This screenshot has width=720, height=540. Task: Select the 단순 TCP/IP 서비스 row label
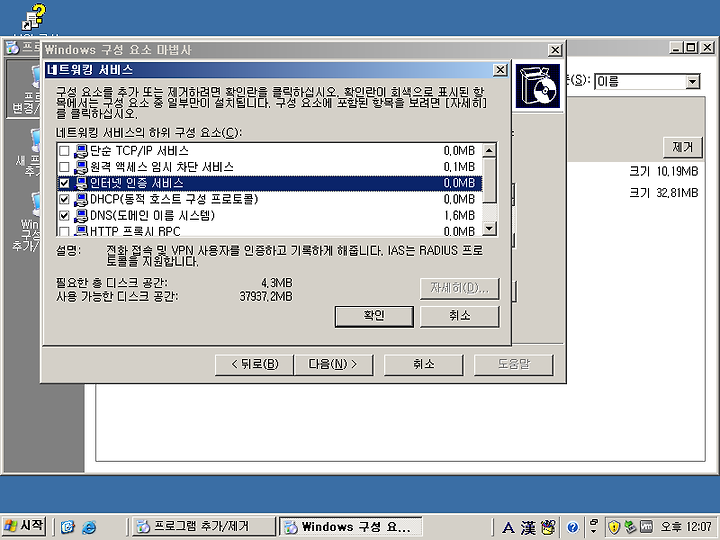click(x=139, y=151)
